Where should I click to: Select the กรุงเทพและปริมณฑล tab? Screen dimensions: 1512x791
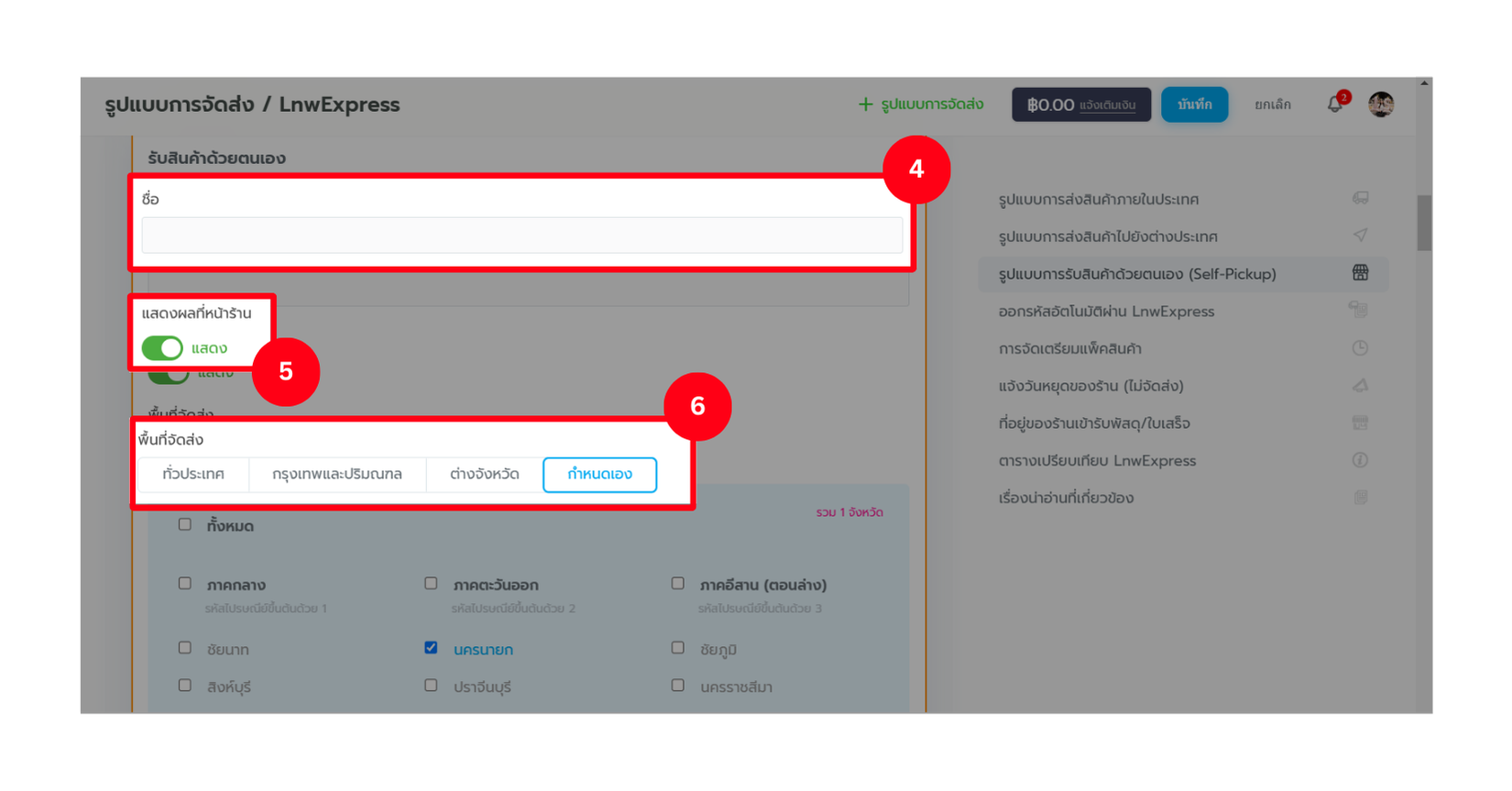point(337,475)
